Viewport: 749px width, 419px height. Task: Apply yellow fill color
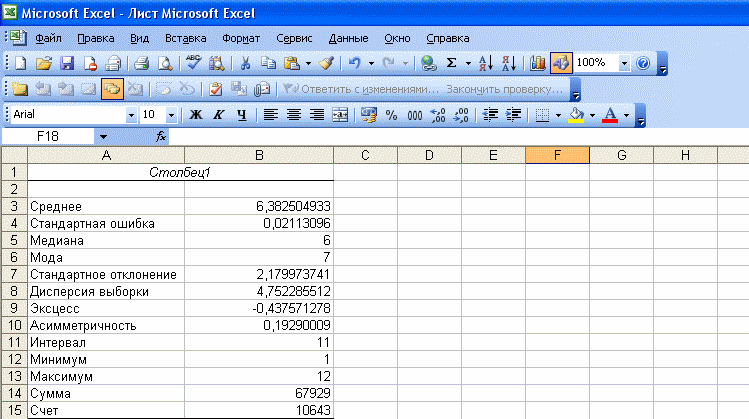coord(577,115)
